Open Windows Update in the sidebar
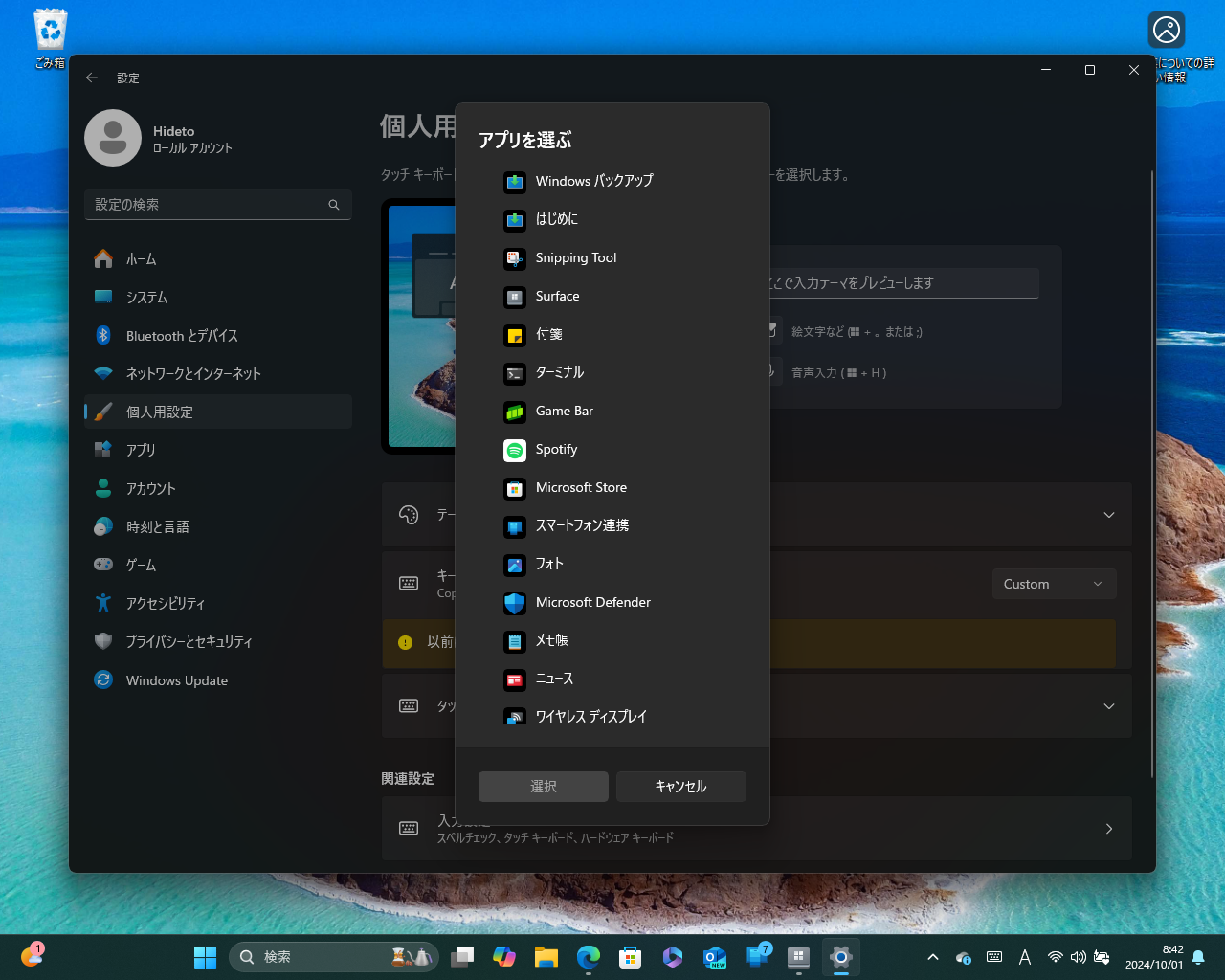1225x980 pixels. point(218,679)
